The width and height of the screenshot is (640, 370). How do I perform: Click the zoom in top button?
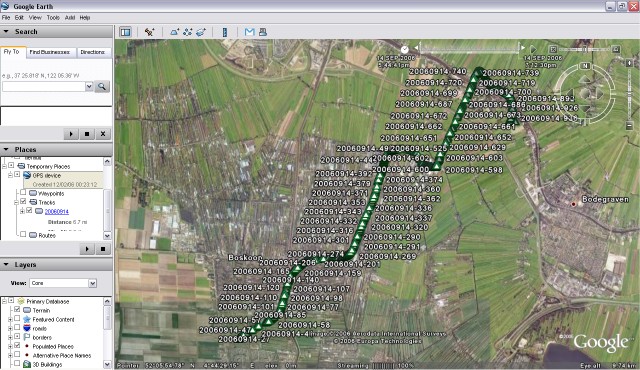click(629, 63)
